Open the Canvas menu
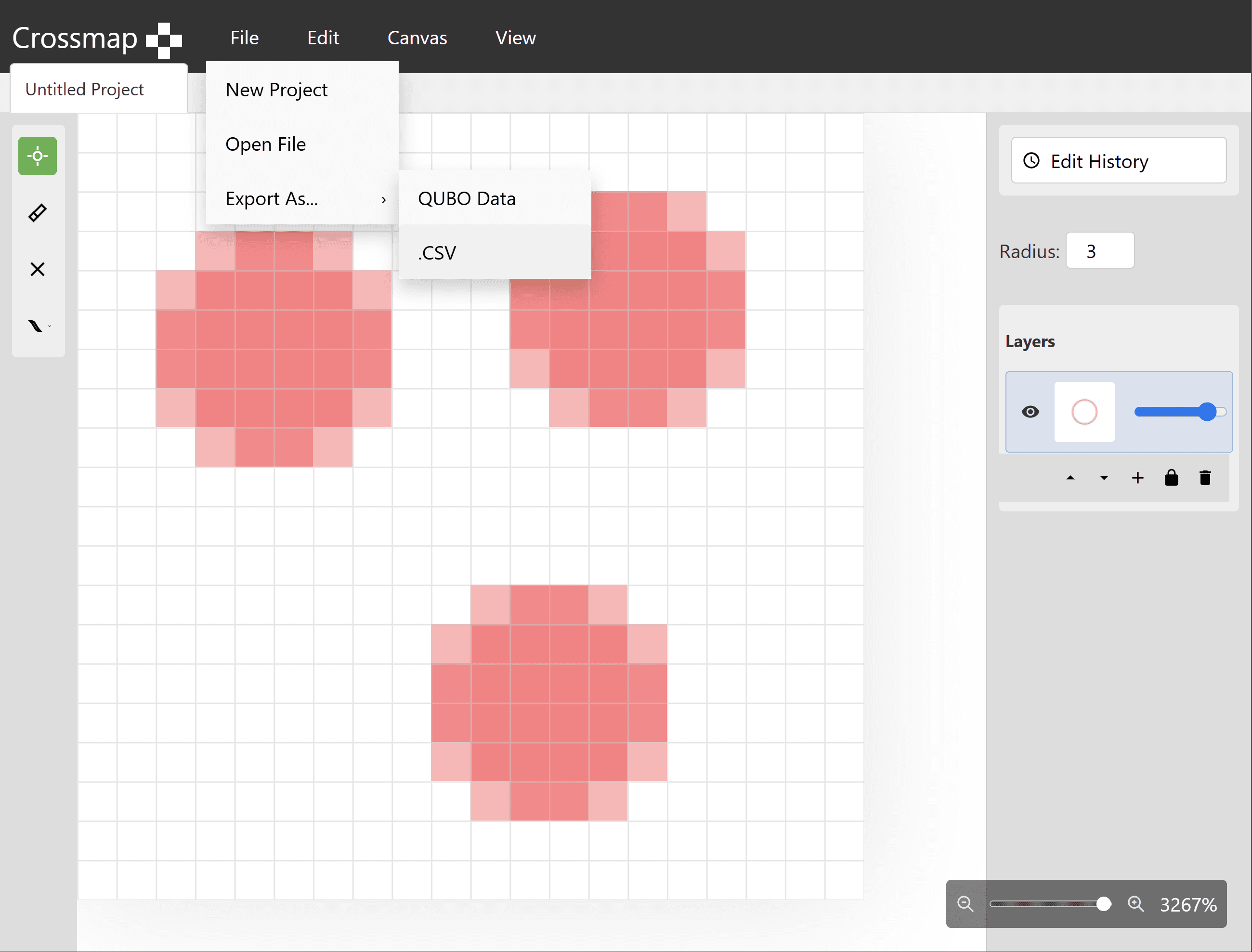Screen dimensions: 1252x952 pos(417,38)
